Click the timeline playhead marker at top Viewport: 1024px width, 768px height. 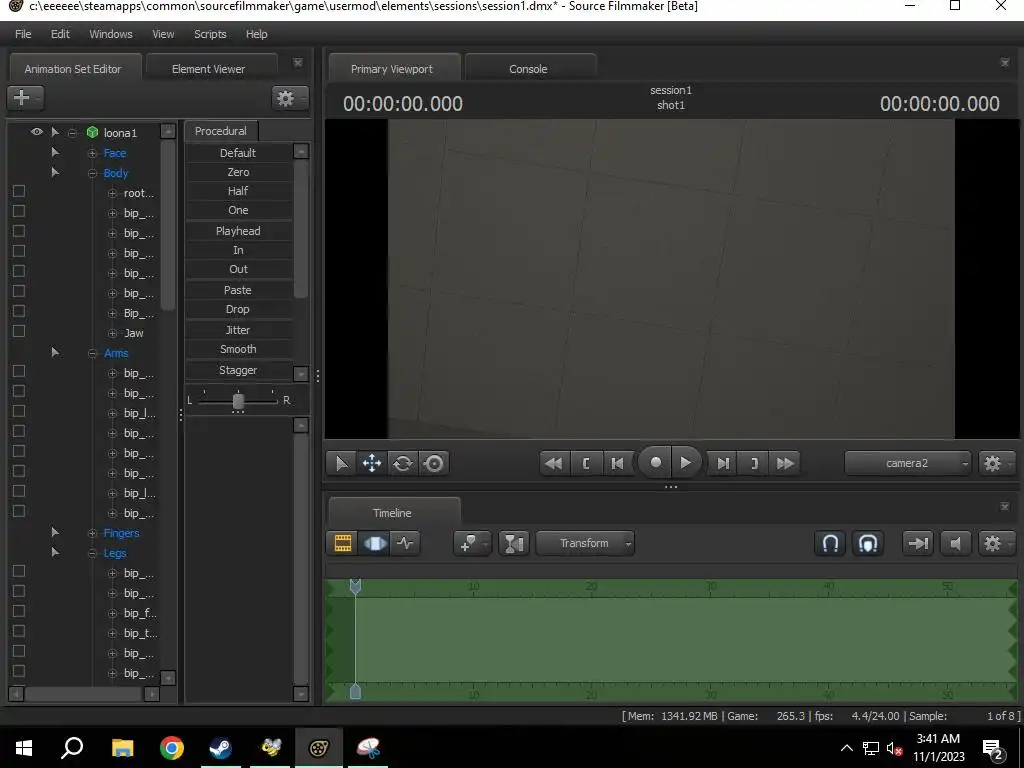[x=355, y=586]
